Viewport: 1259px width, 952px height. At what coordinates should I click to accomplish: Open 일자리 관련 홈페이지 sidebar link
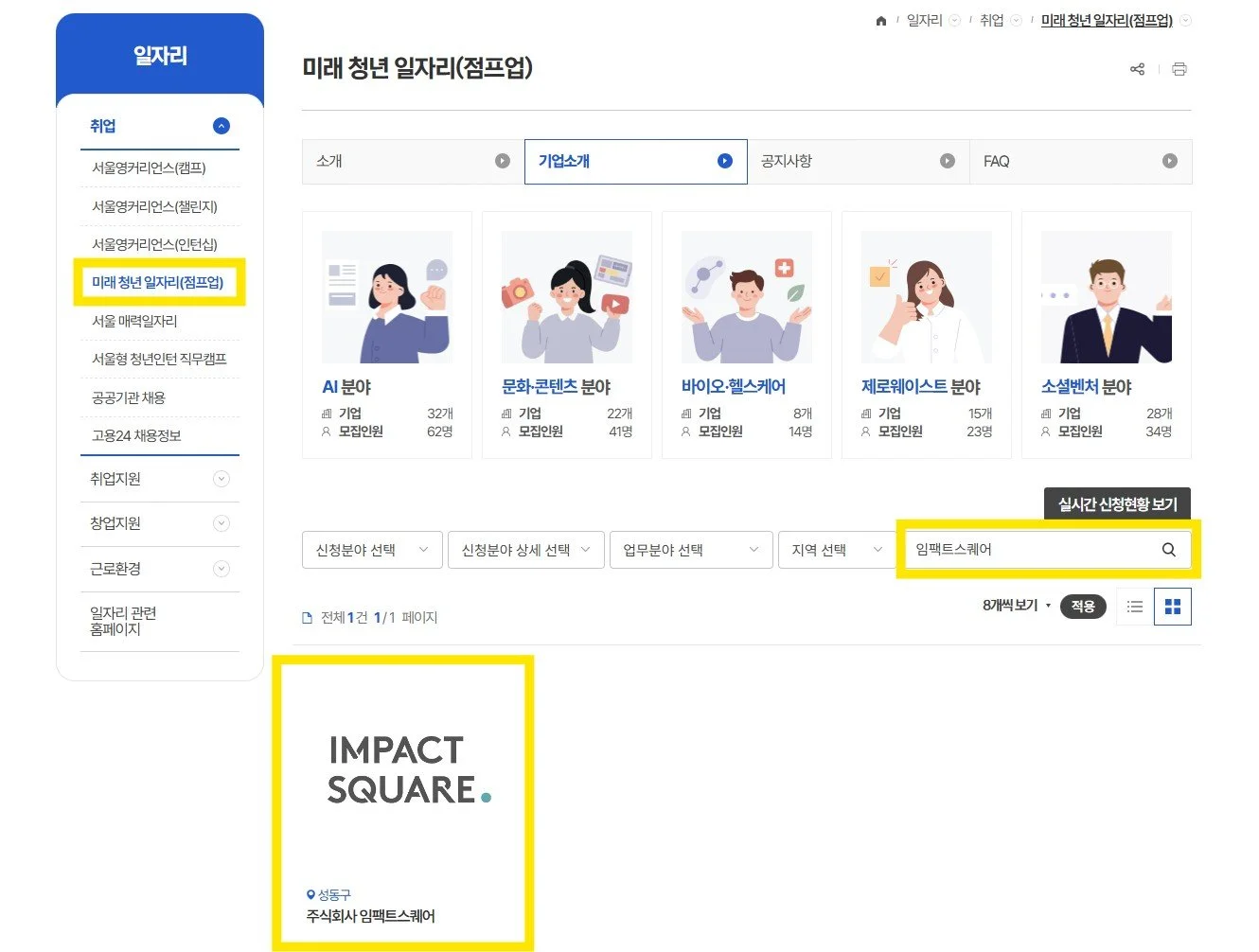[123, 622]
